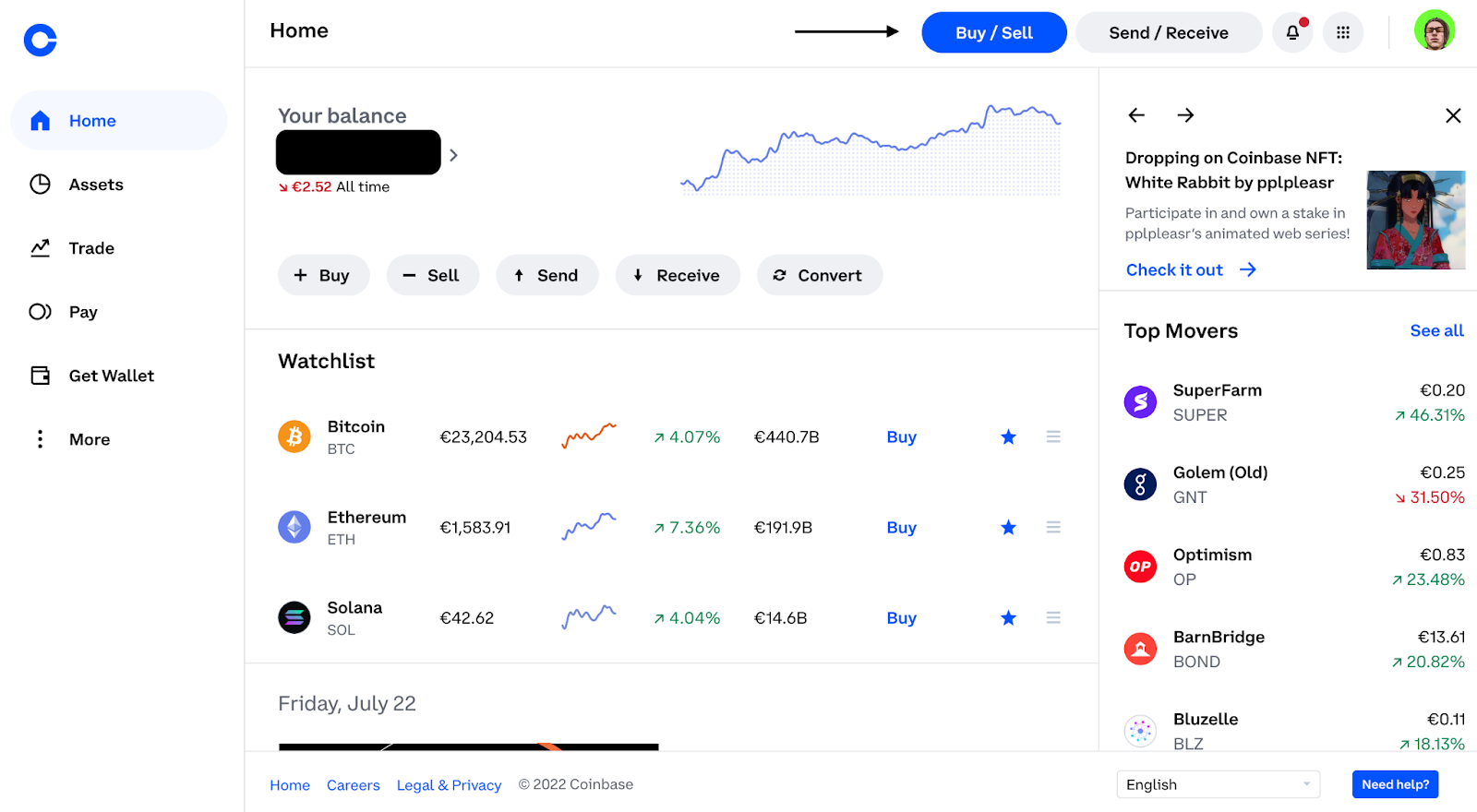Screen dimensions: 1477x812
Task: Click the footer Home link
Action: [x=290, y=785]
